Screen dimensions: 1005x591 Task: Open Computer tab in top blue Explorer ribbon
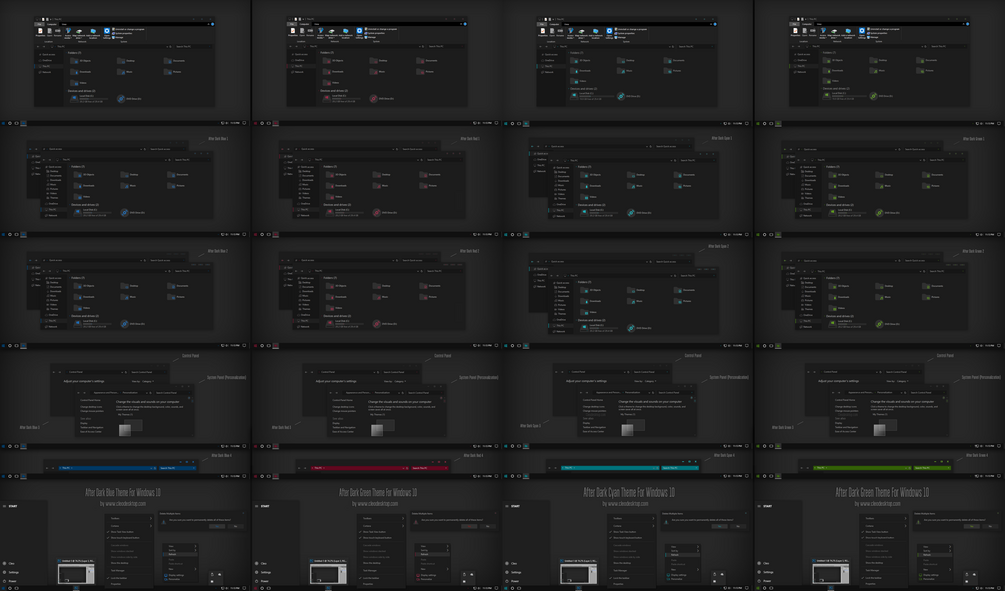[52, 24]
